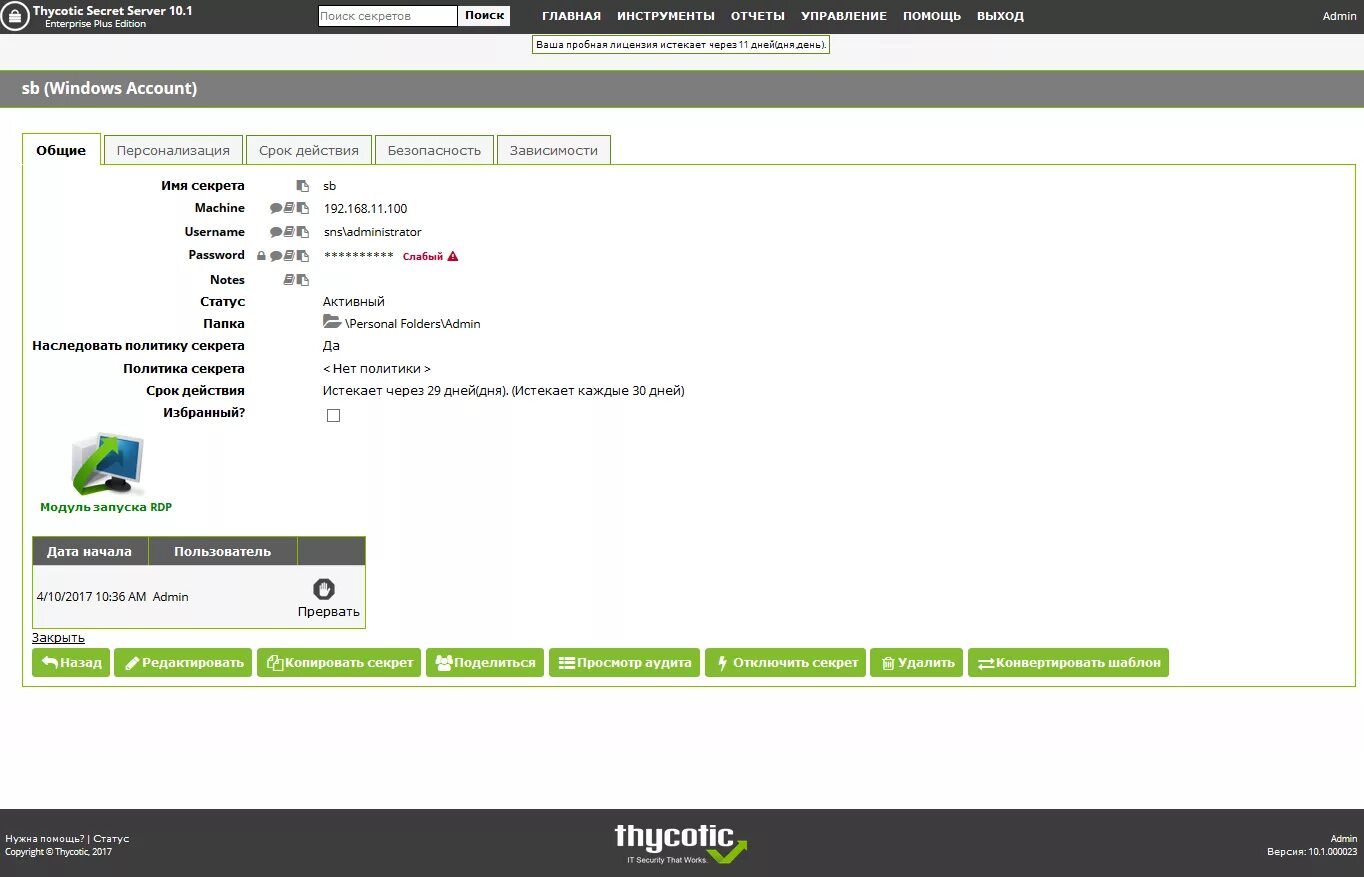Open the Password field history book icon

tap(289, 256)
